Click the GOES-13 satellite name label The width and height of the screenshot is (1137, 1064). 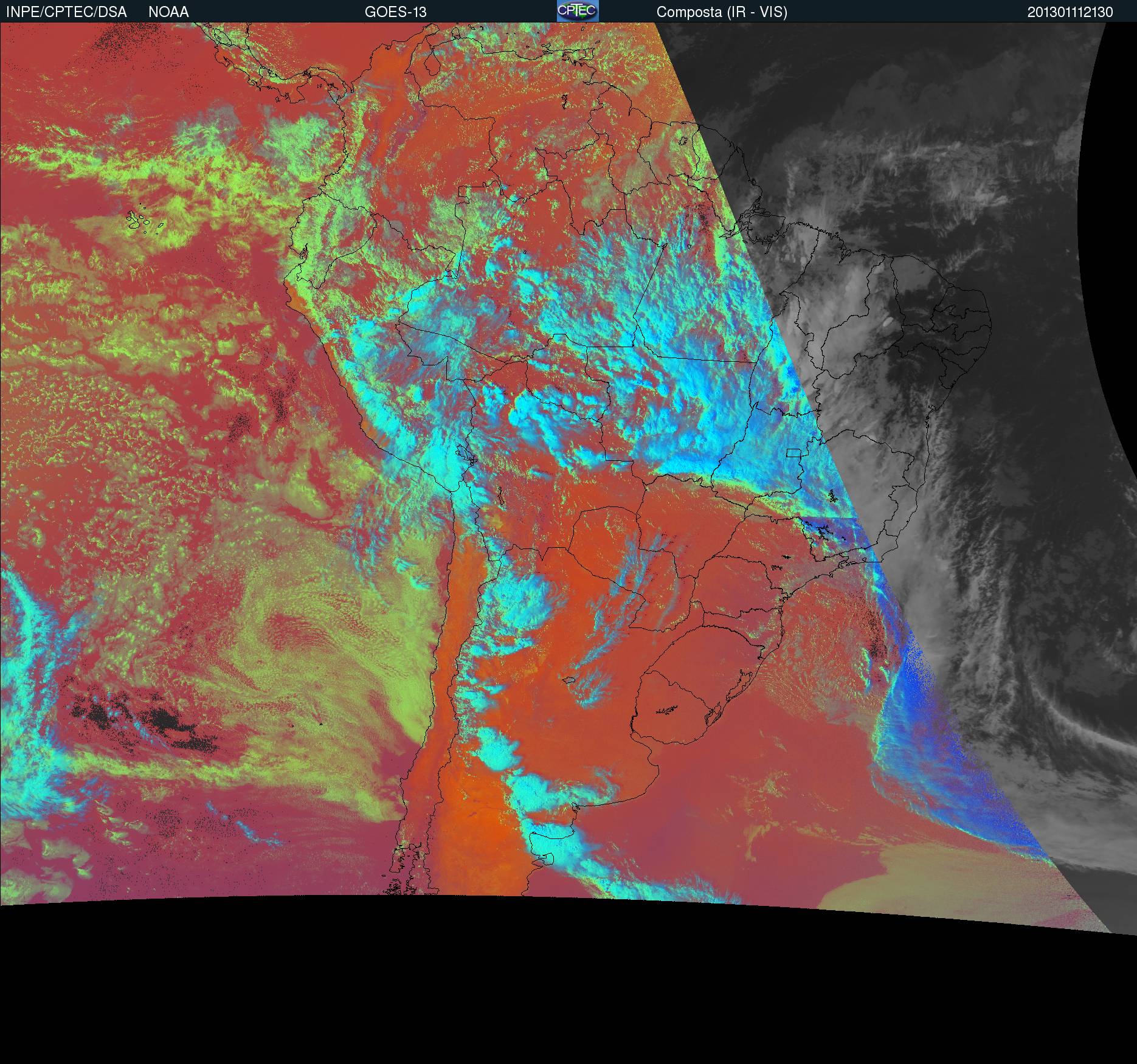coord(395,12)
